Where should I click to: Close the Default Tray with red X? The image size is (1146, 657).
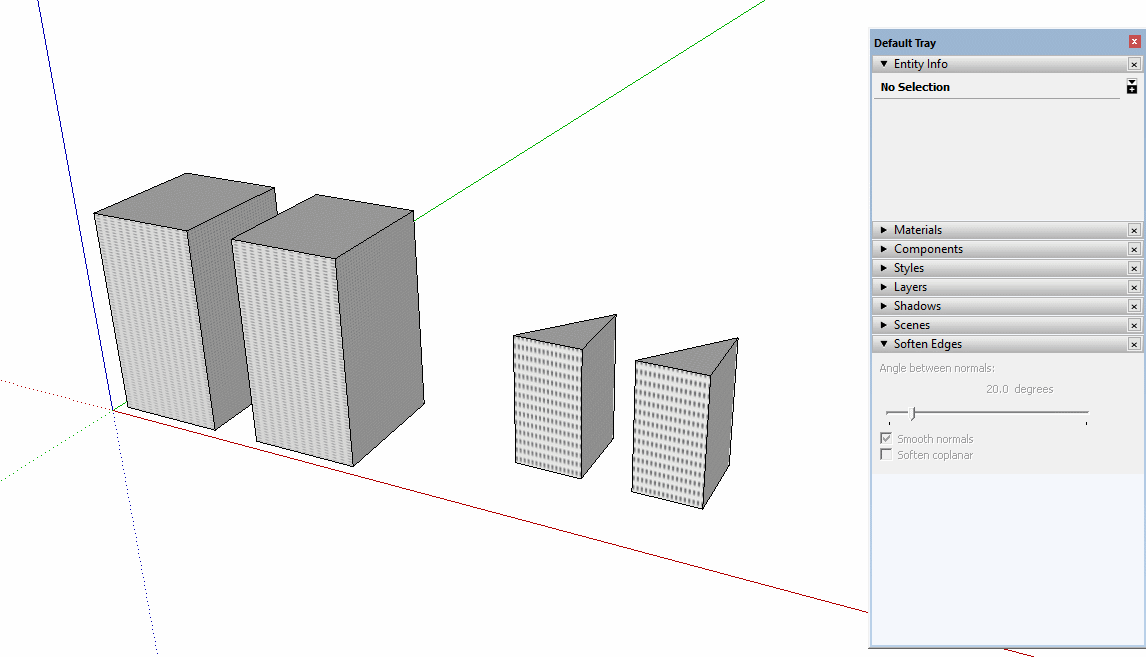pos(1134,42)
